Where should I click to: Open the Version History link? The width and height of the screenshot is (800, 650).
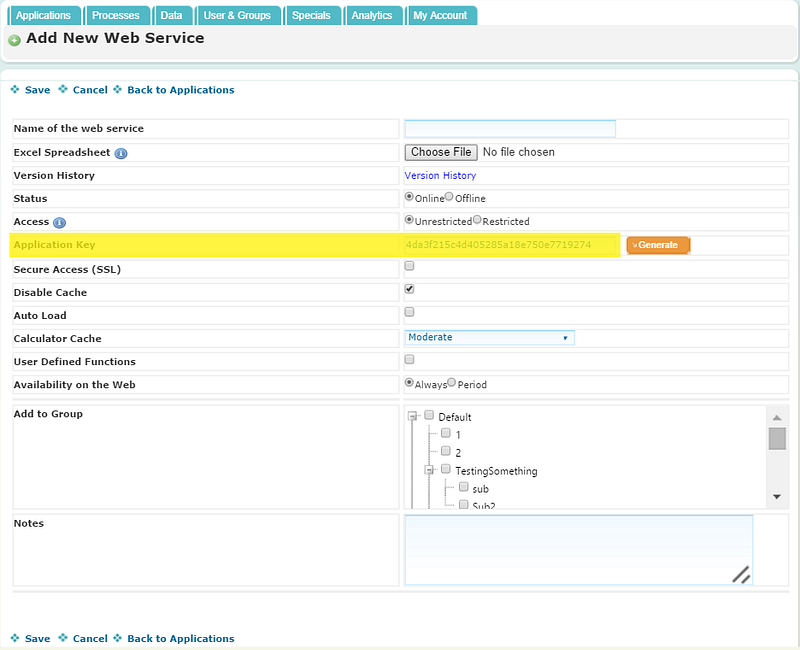point(440,176)
